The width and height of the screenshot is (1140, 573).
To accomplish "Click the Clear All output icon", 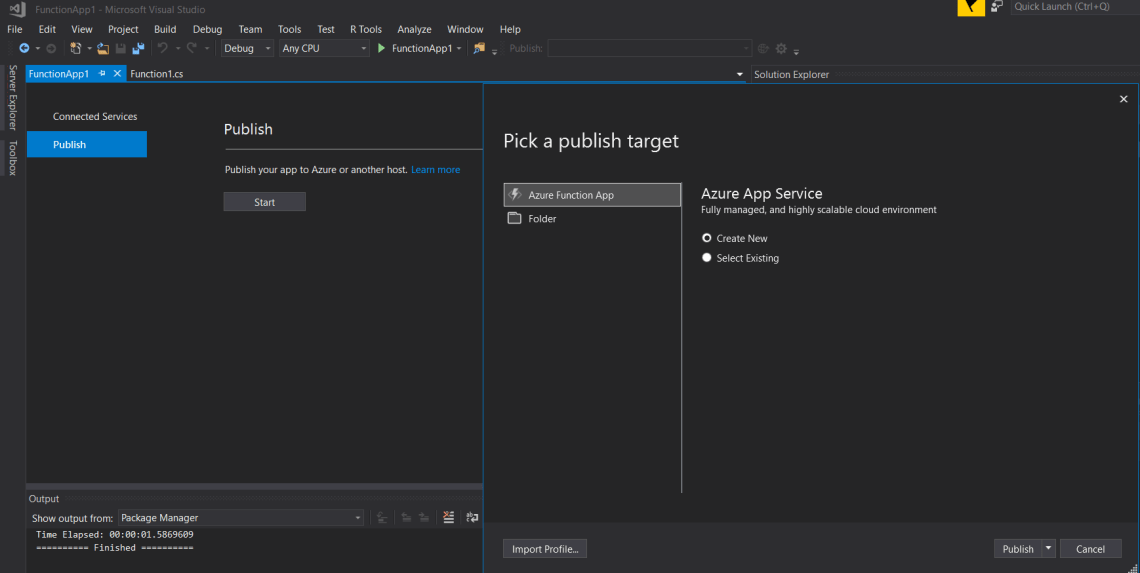I will pyautogui.click(x=449, y=517).
